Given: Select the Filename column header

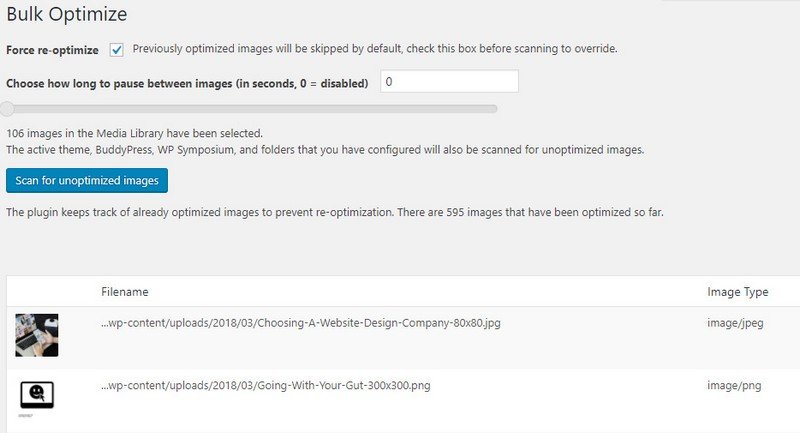Looking at the screenshot, I should [x=124, y=292].
